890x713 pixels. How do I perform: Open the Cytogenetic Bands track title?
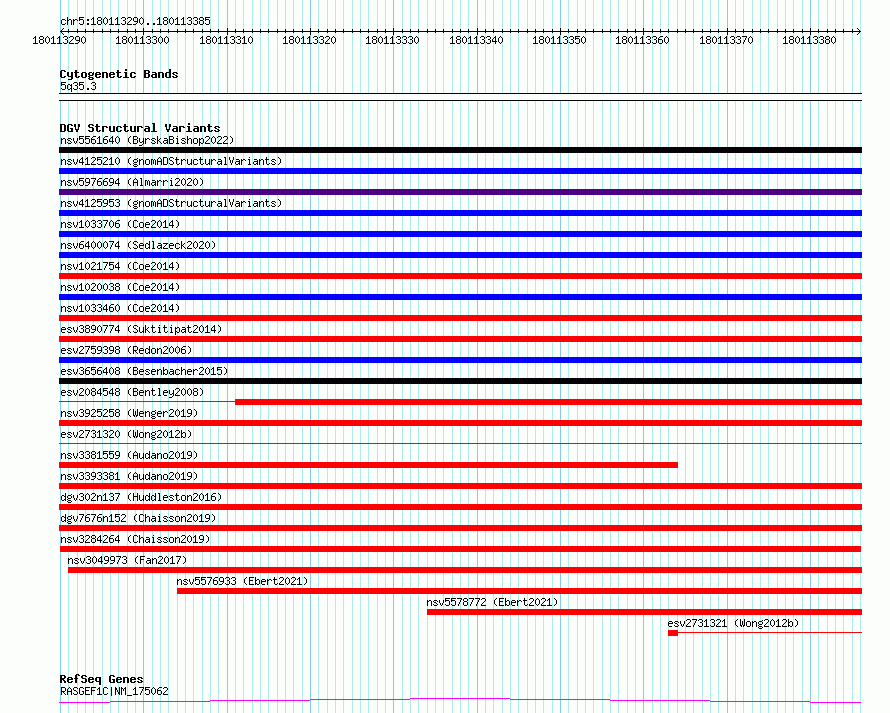[x=119, y=74]
